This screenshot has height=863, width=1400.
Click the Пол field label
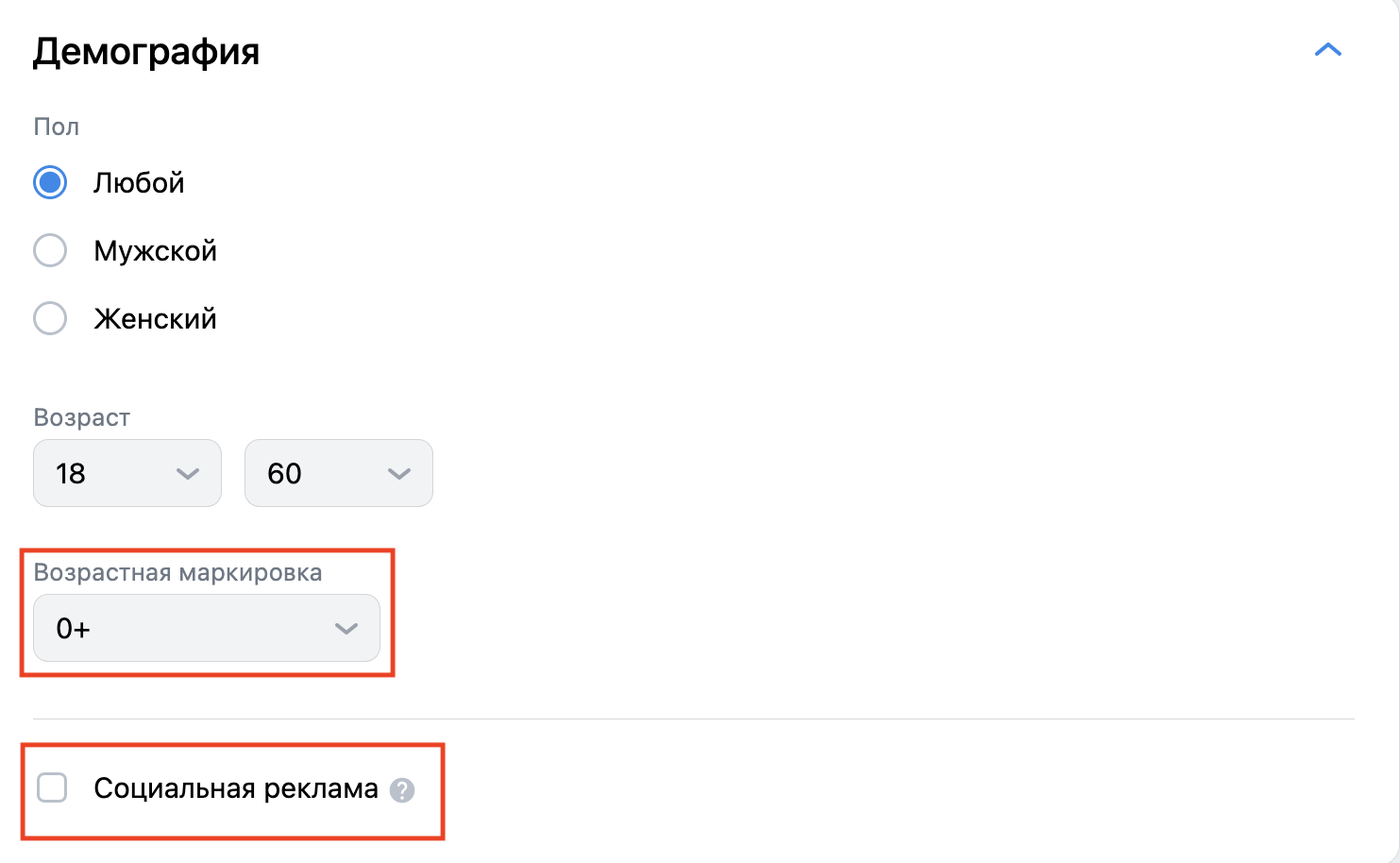[x=56, y=127]
